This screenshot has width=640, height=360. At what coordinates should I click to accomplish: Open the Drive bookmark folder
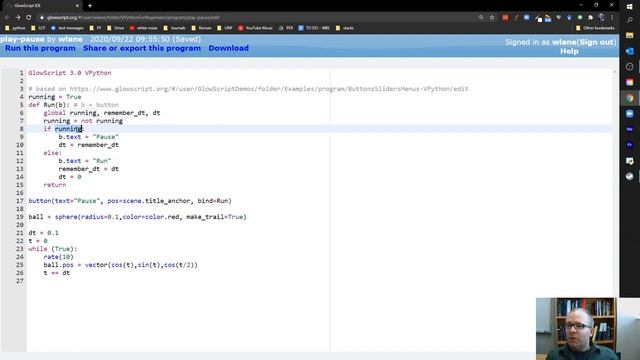[x=116, y=28]
